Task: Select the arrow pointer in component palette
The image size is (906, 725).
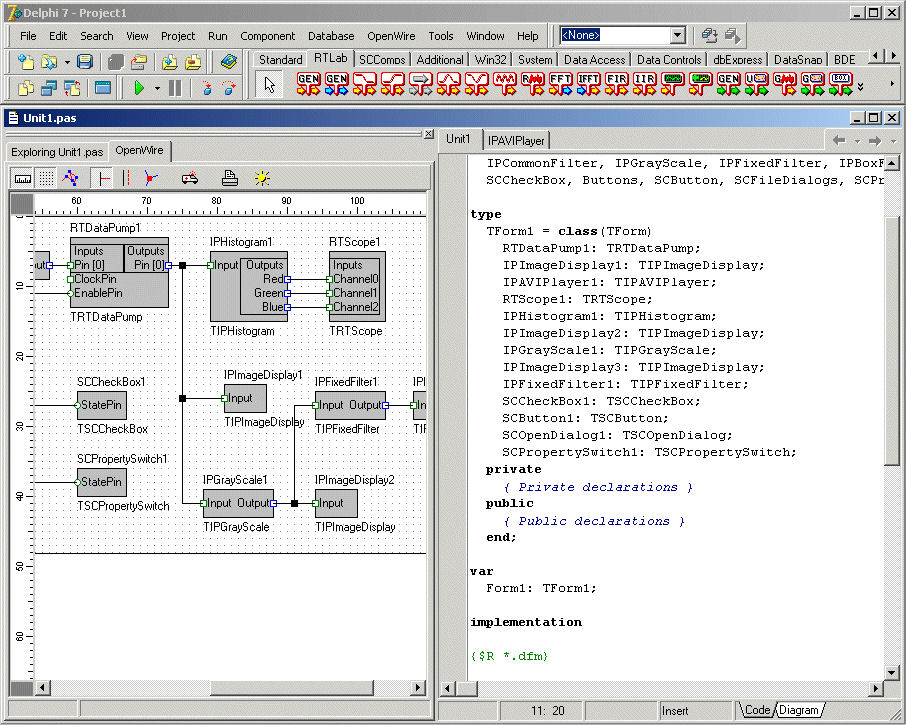Action: (x=269, y=85)
